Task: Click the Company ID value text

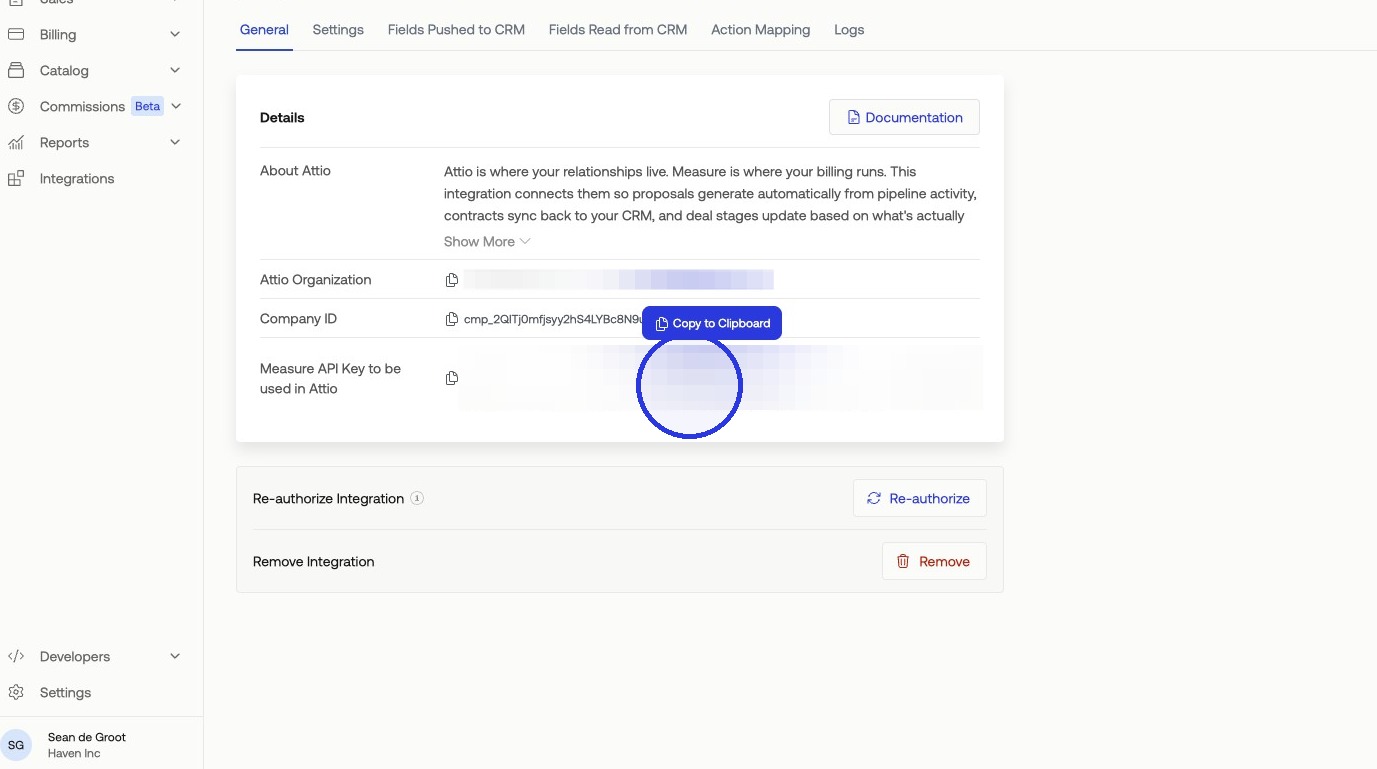Action: [553, 319]
